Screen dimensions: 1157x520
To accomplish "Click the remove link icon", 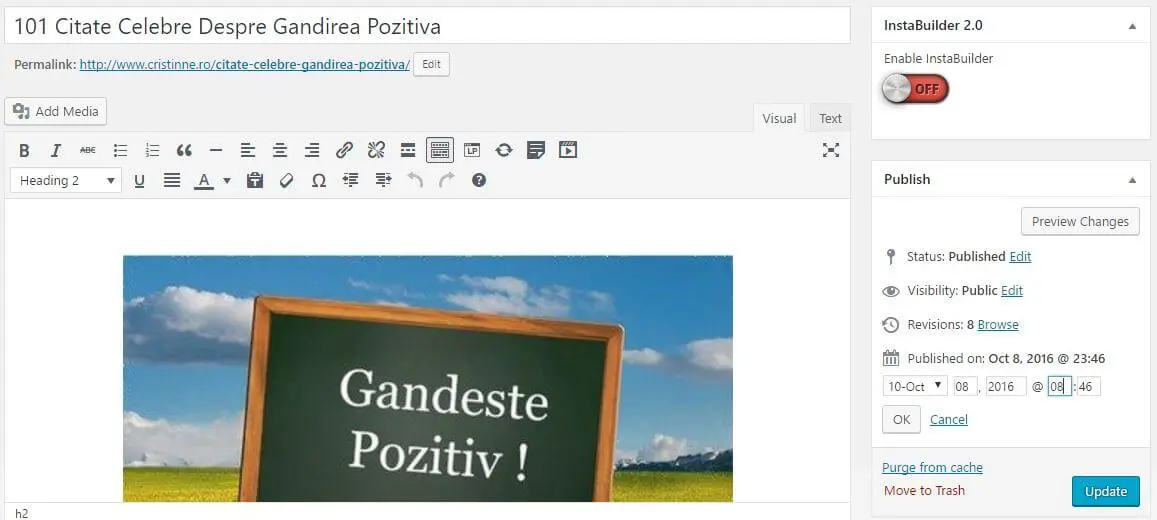I will click(376, 151).
